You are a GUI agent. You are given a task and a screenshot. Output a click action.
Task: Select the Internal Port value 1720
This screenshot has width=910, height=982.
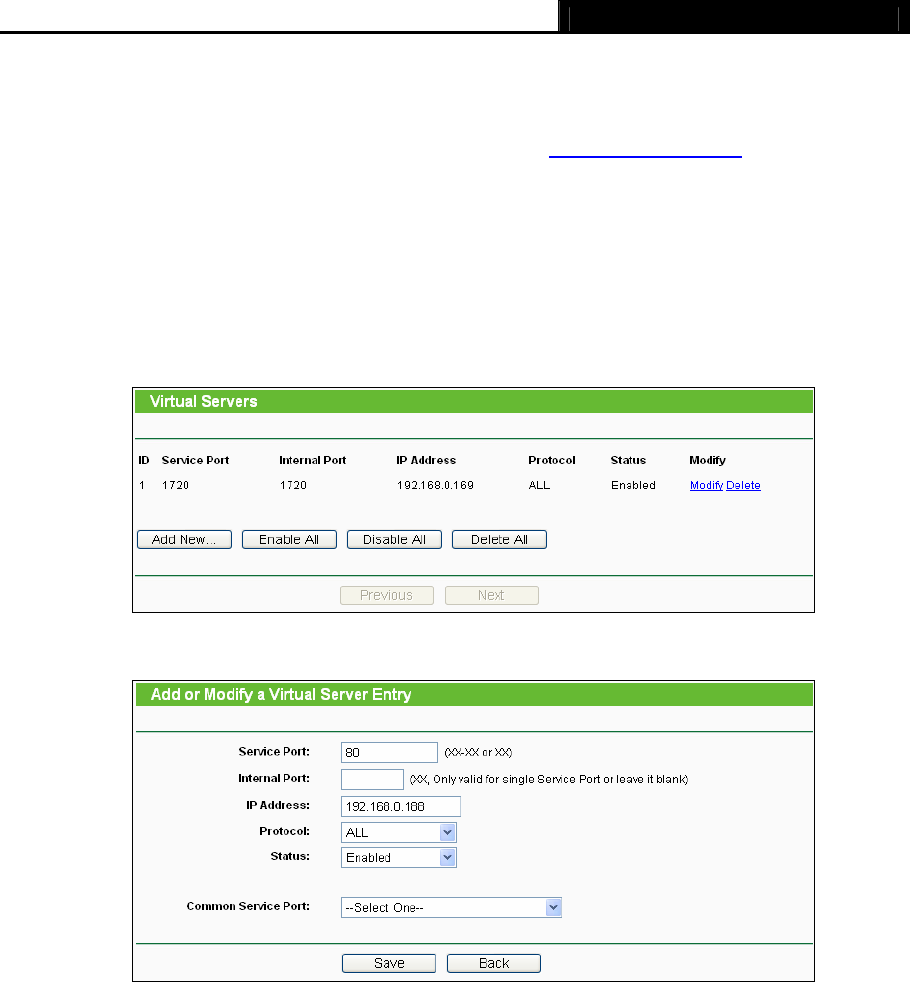click(x=293, y=485)
